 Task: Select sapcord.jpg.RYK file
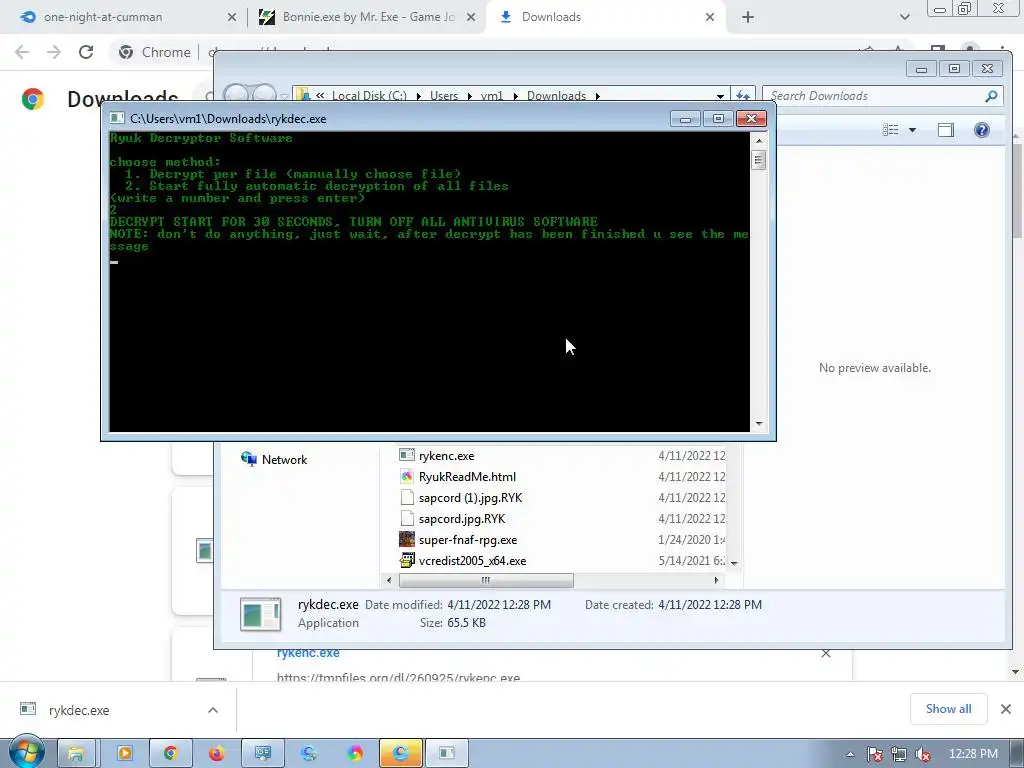[462, 519]
